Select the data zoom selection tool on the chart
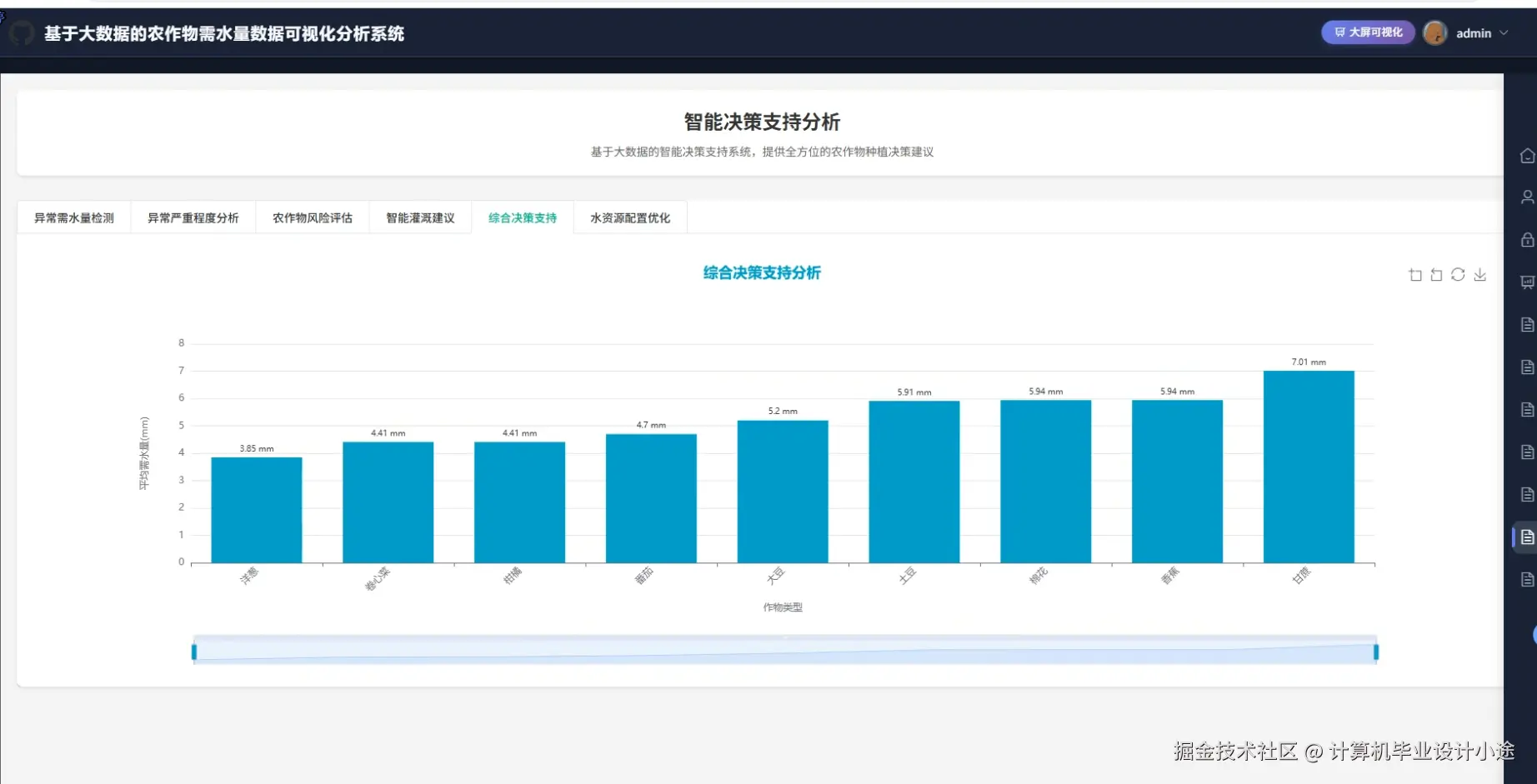The image size is (1537, 784). 1414,274
